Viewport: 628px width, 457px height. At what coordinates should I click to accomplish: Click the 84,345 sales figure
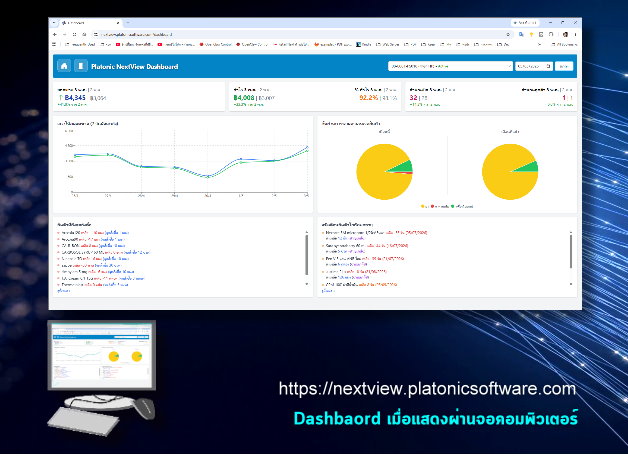click(x=74, y=97)
